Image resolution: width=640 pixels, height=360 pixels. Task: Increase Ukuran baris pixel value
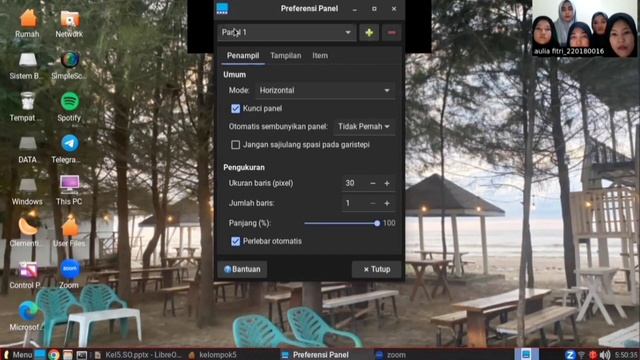click(387, 184)
